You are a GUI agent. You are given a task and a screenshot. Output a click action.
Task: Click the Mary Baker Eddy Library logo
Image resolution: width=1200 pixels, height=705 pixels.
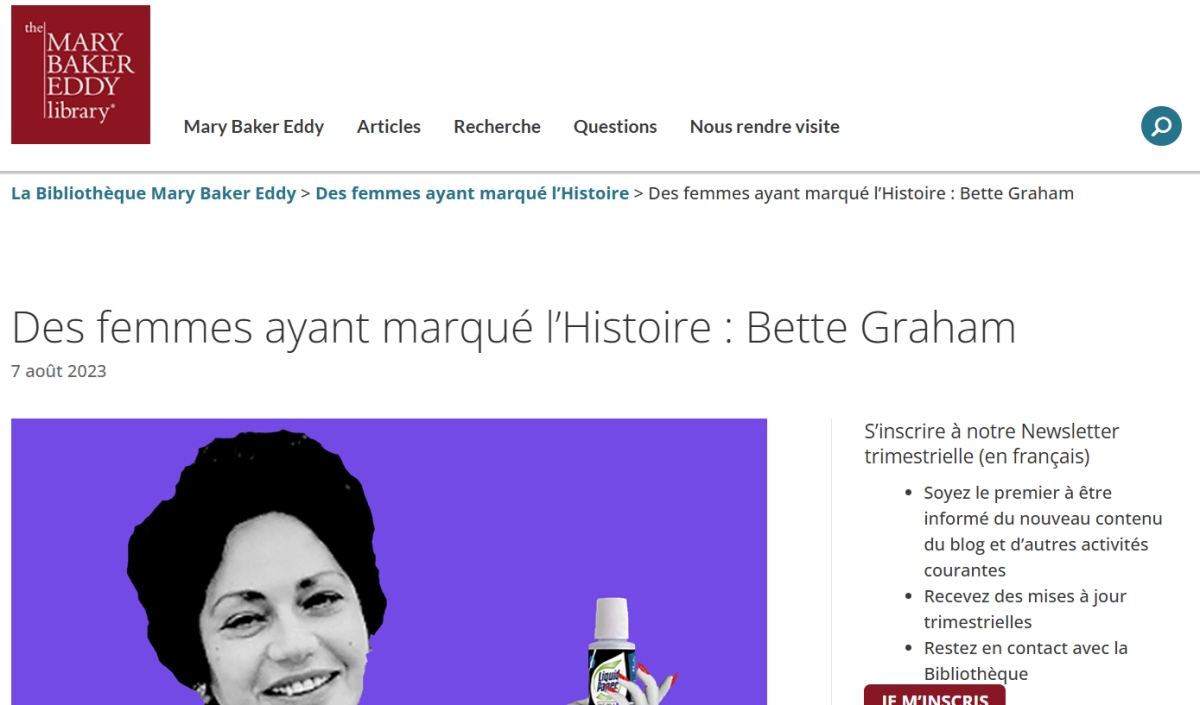point(81,75)
